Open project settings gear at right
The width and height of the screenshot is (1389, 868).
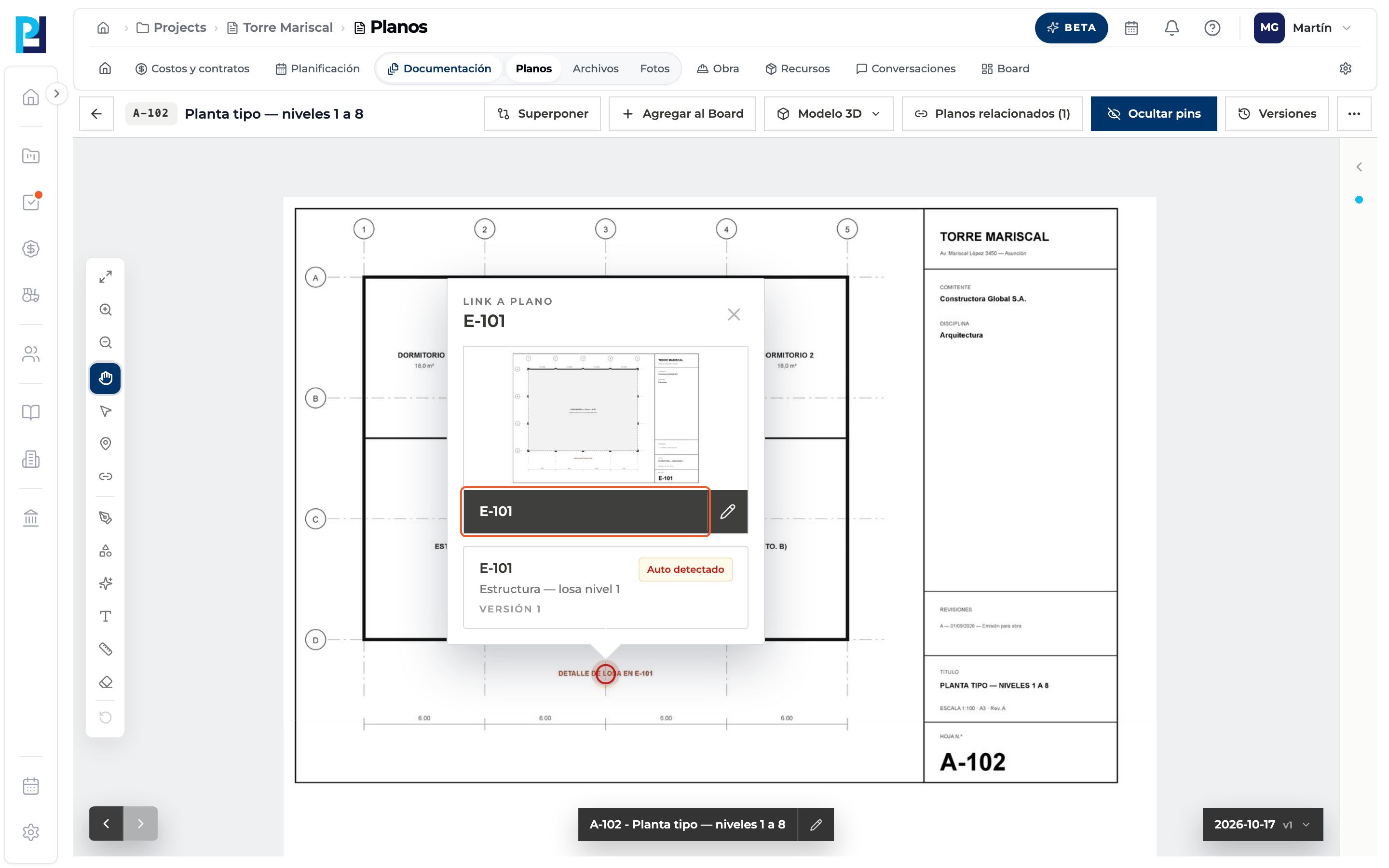point(1346,68)
